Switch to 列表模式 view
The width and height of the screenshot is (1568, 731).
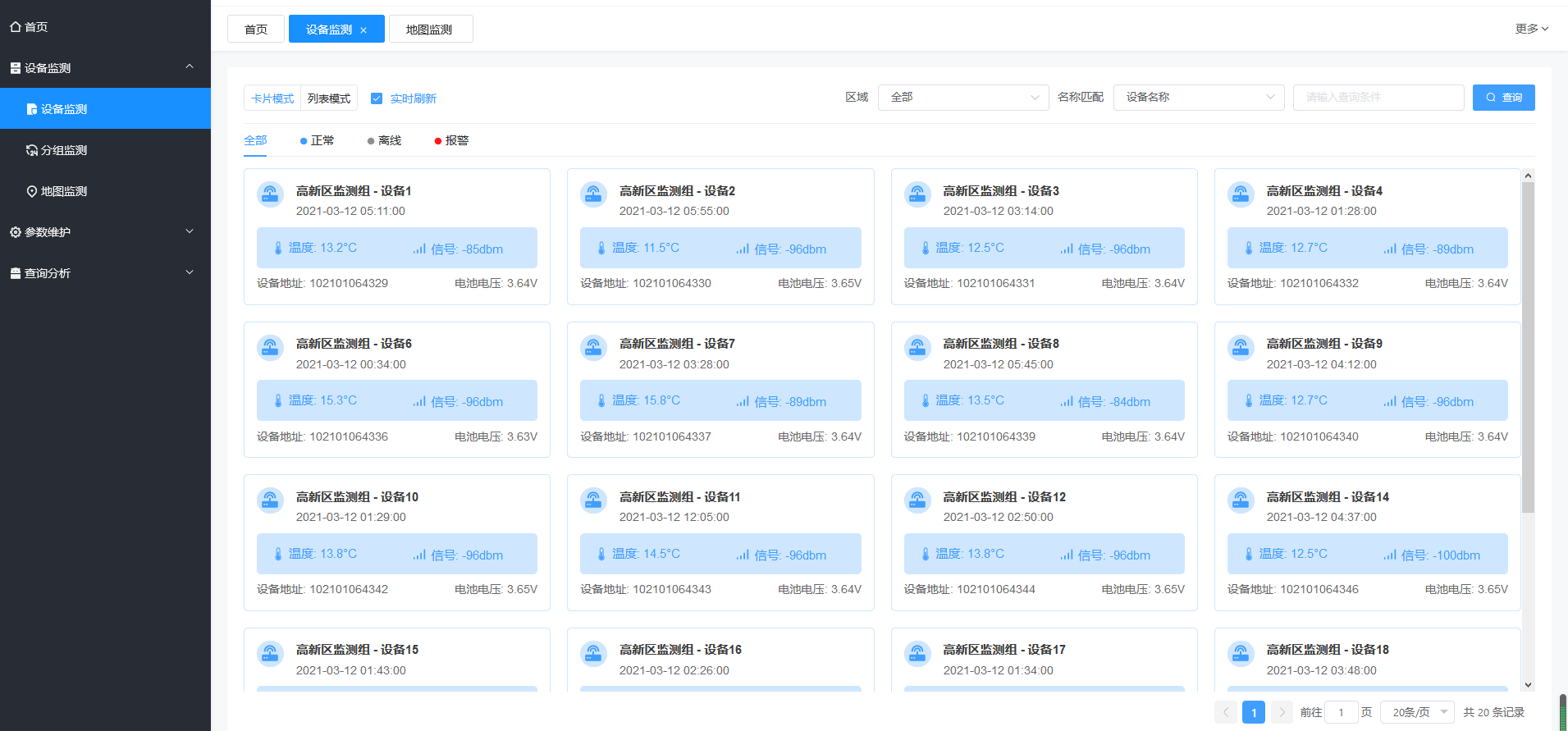tap(329, 98)
